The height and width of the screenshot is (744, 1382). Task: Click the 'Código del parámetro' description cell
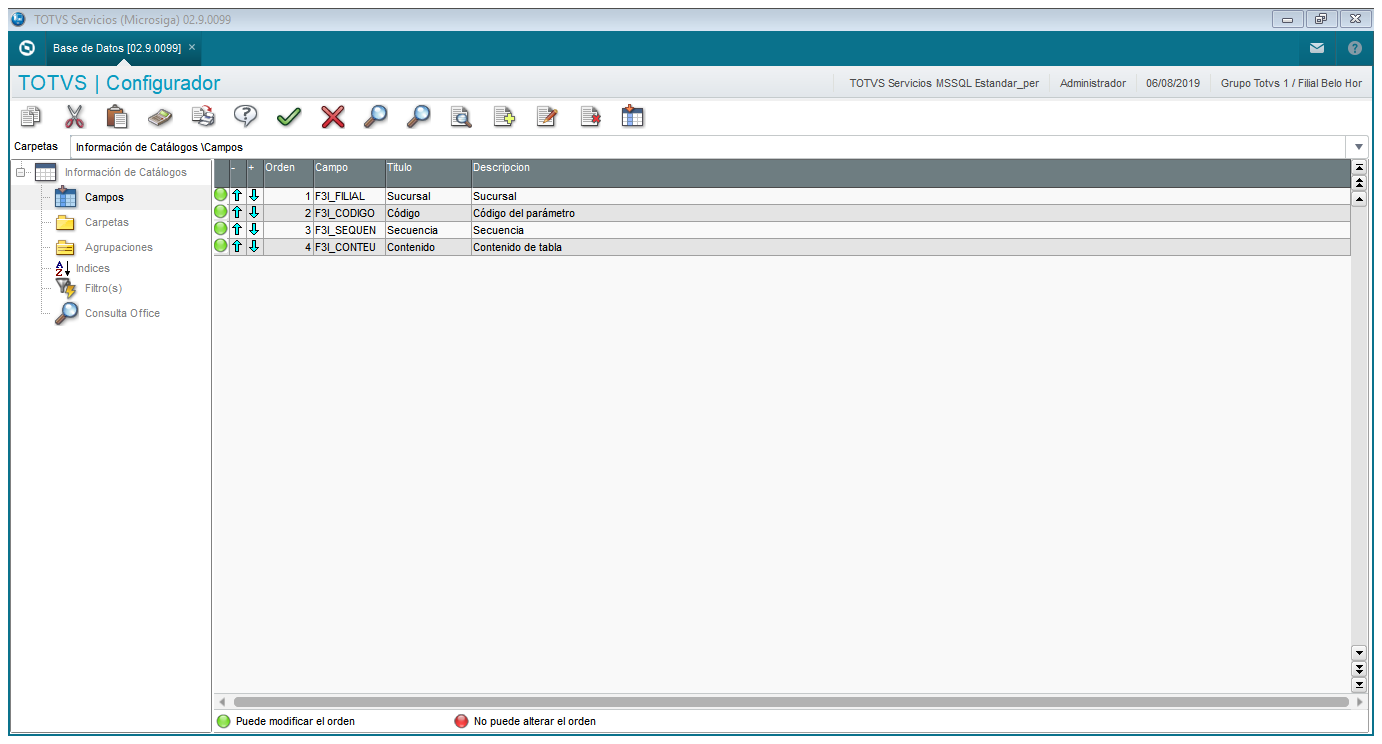tap(910, 213)
